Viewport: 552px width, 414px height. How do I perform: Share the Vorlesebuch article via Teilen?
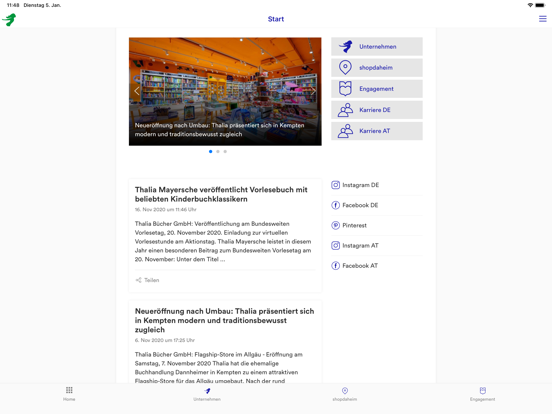click(148, 280)
